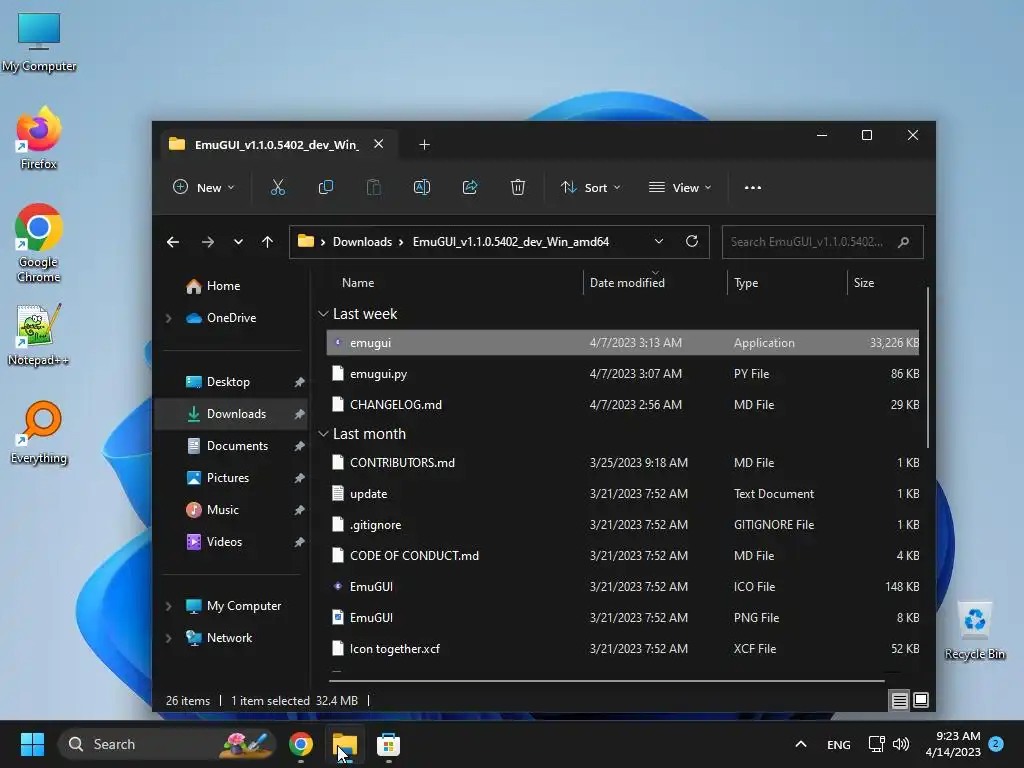Open the clock and date panel
This screenshot has width=1024, height=768.
(x=953, y=744)
